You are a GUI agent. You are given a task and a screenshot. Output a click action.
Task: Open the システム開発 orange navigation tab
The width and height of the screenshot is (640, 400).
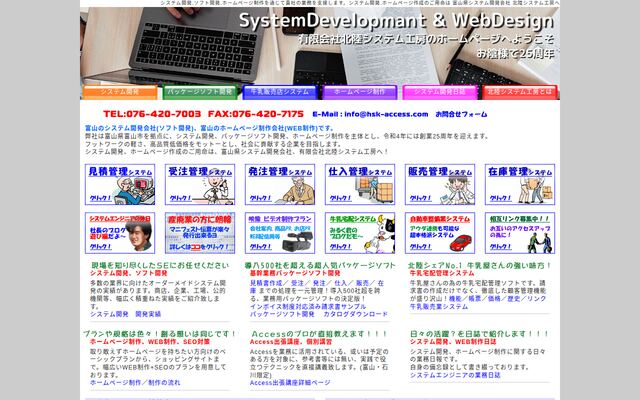tap(120, 92)
